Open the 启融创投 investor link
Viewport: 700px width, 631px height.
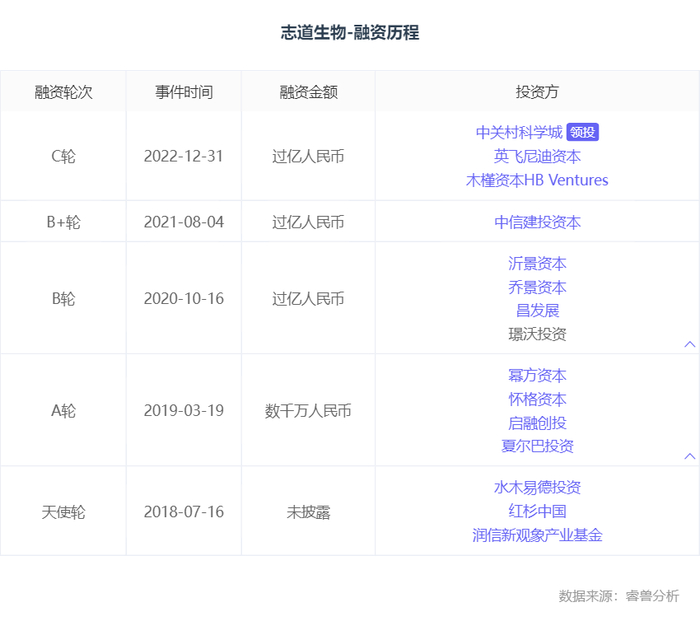[537, 422]
